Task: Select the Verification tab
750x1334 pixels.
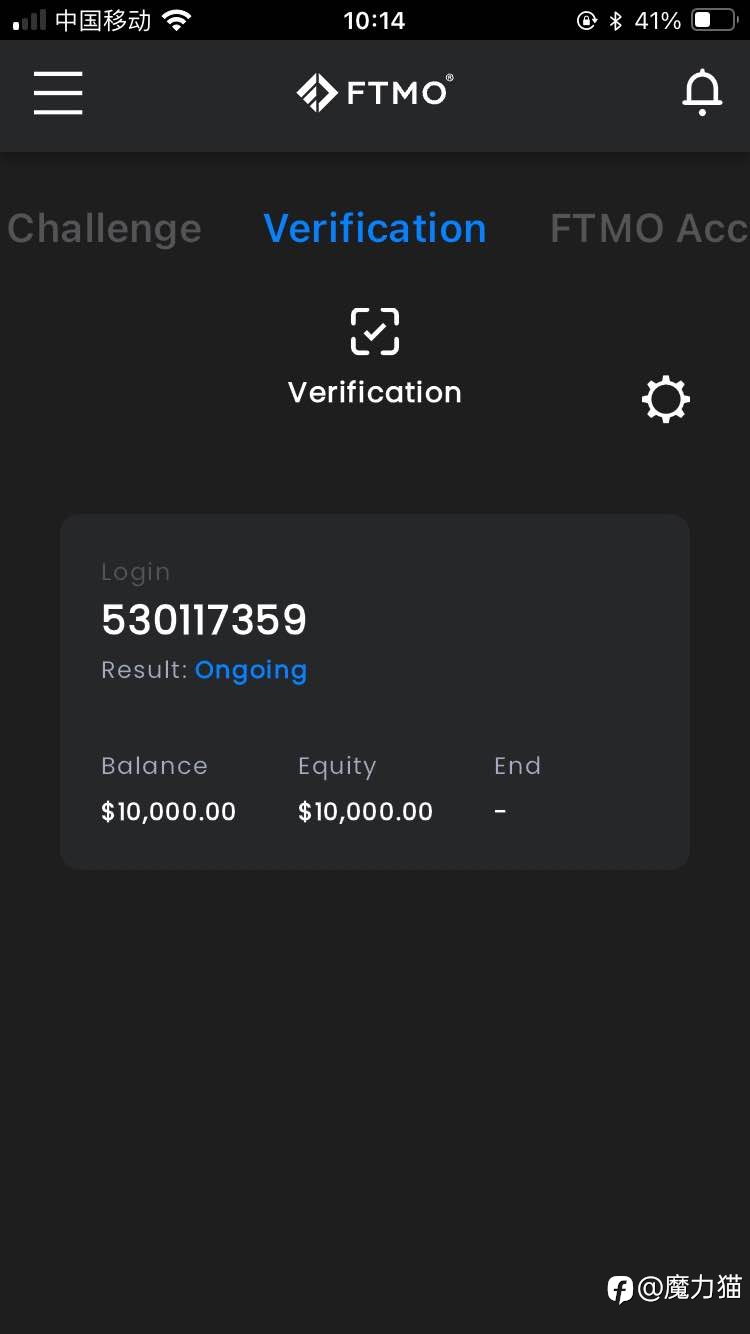Action: pyautogui.click(x=375, y=228)
